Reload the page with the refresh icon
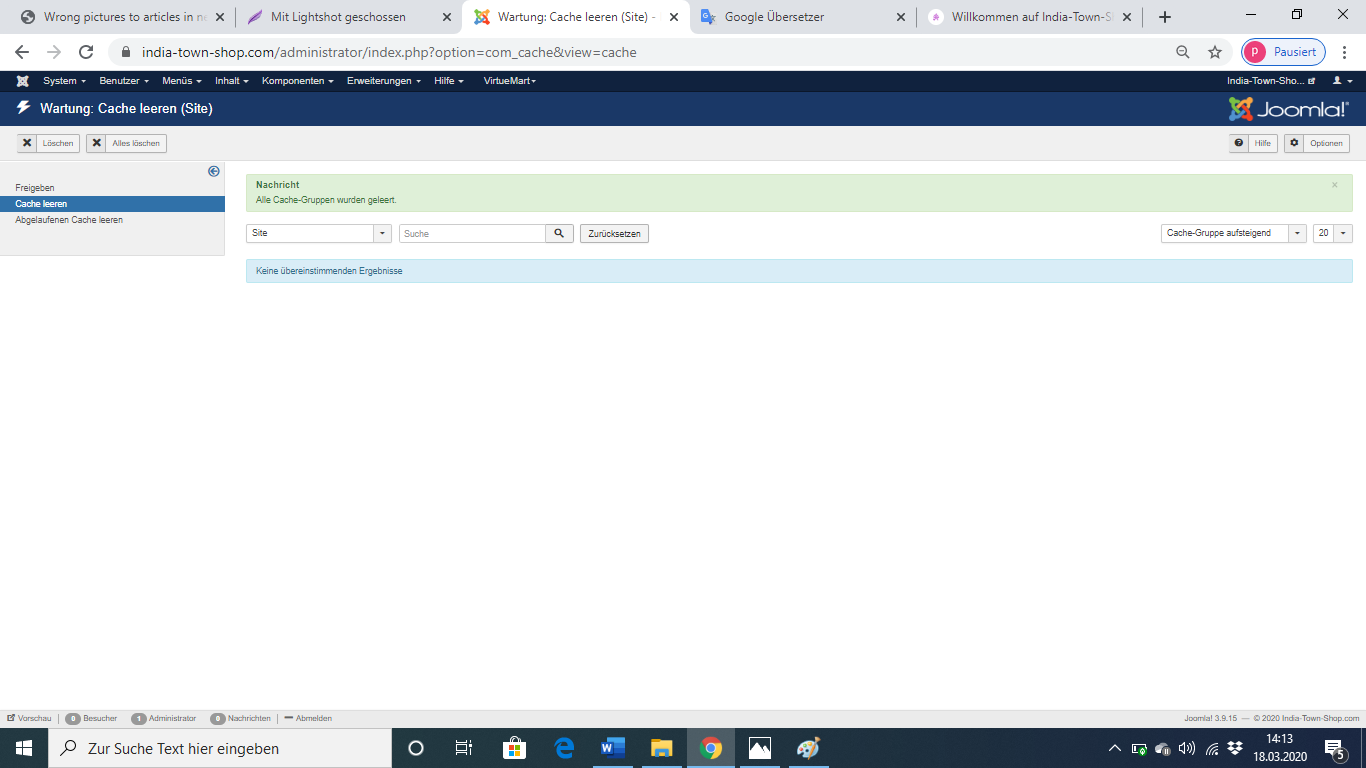This screenshot has height=768, width=1366. click(x=86, y=52)
